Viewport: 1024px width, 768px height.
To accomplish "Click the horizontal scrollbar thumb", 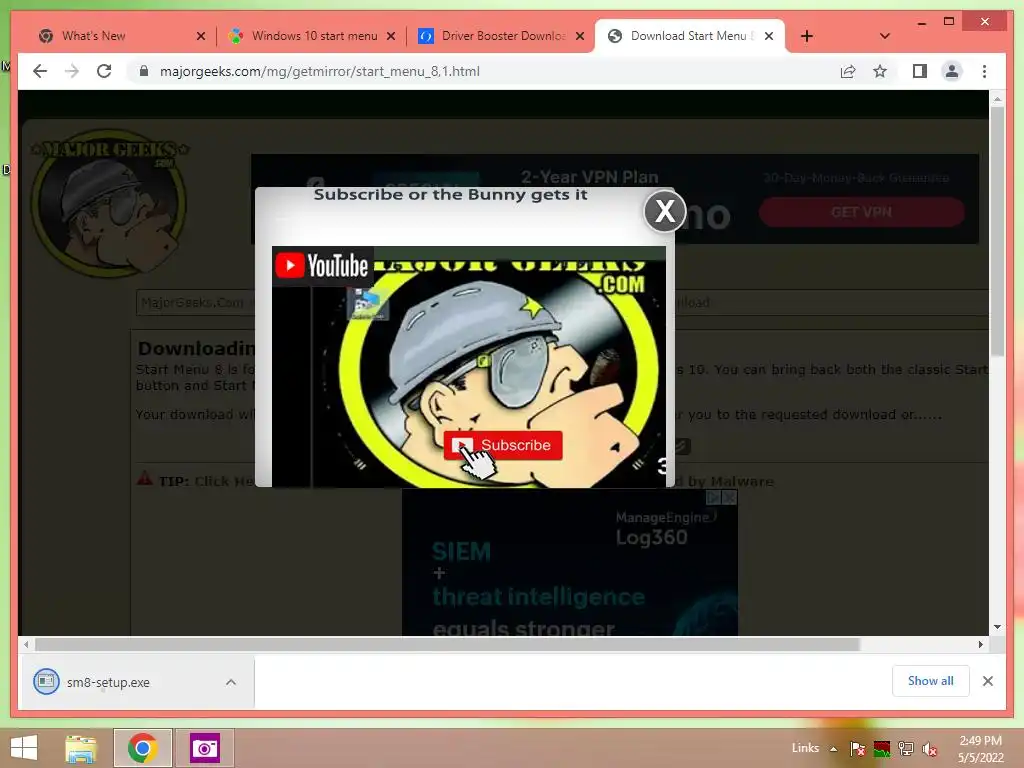I will pyautogui.click(x=447, y=645).
